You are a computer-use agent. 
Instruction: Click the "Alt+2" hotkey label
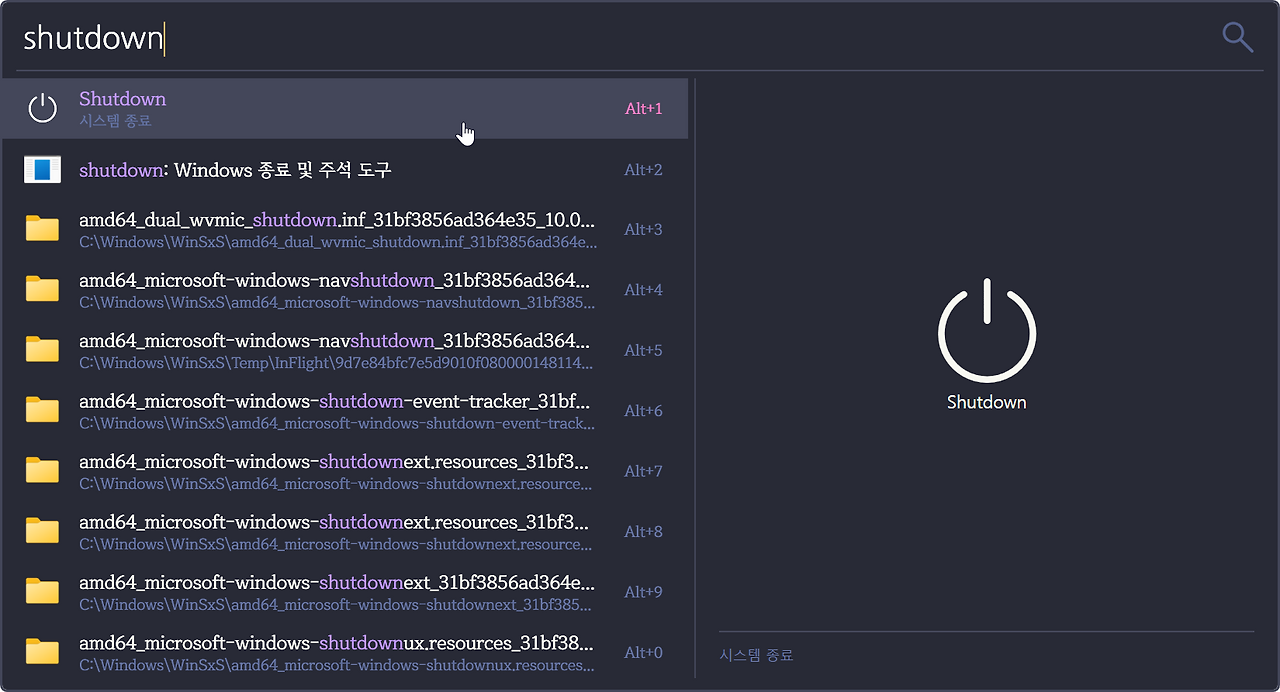pos(644,170)
